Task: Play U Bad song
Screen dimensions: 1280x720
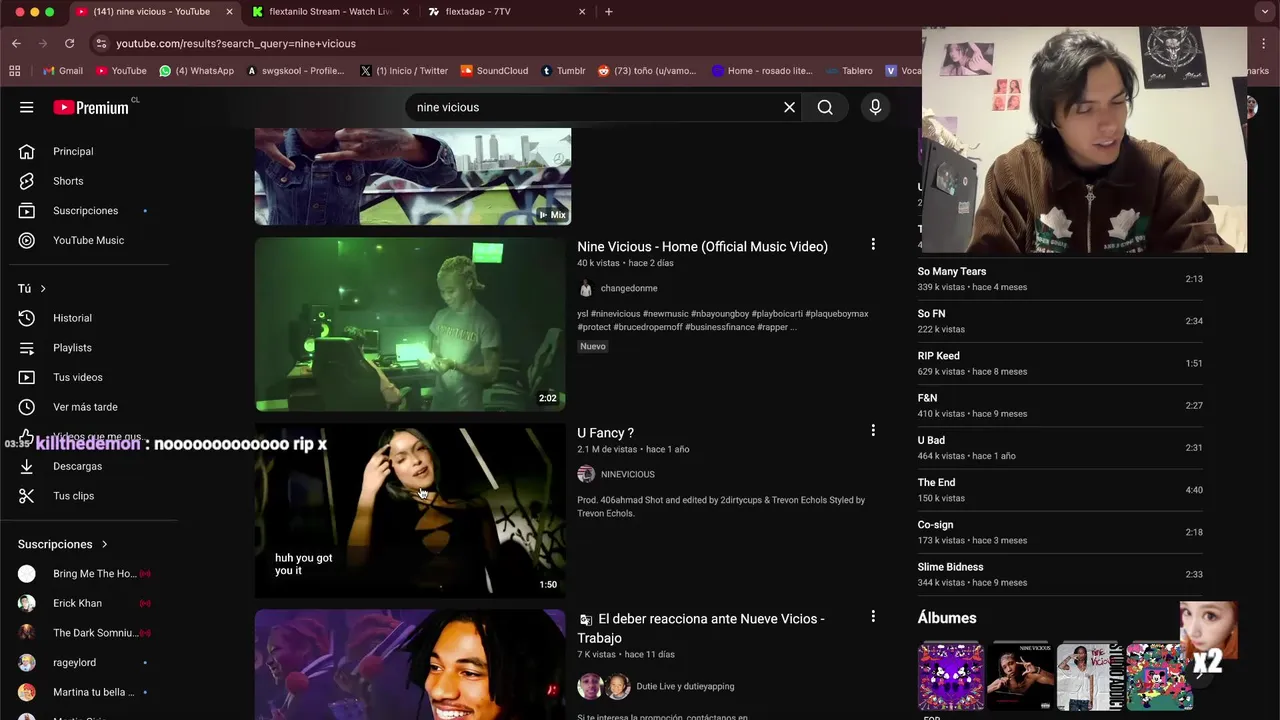Action: tap(1060, 447)
